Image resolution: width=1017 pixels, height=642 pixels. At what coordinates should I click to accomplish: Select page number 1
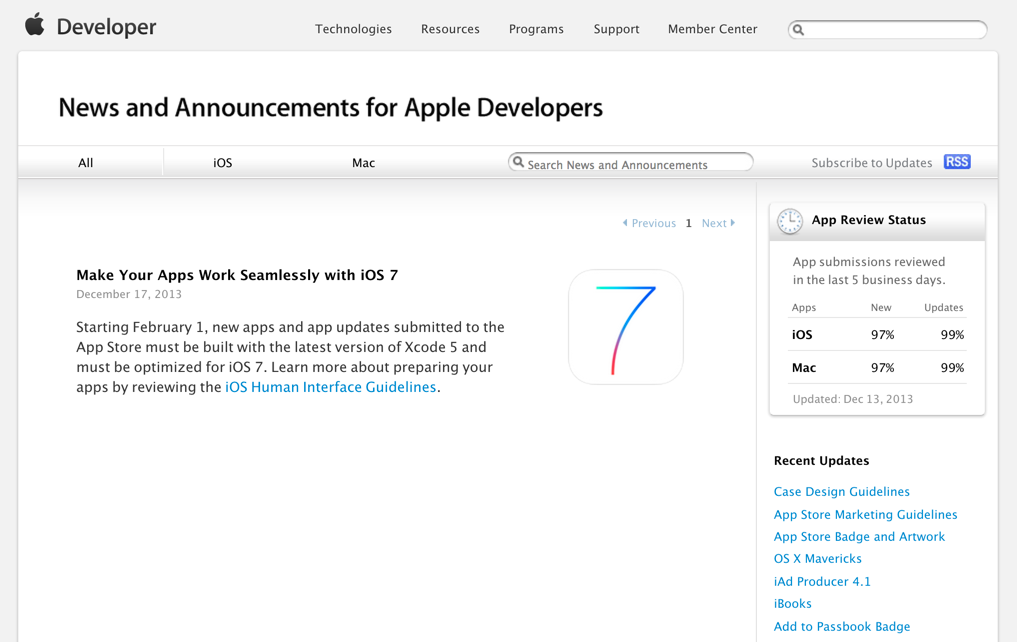click(x=688, y=223)
